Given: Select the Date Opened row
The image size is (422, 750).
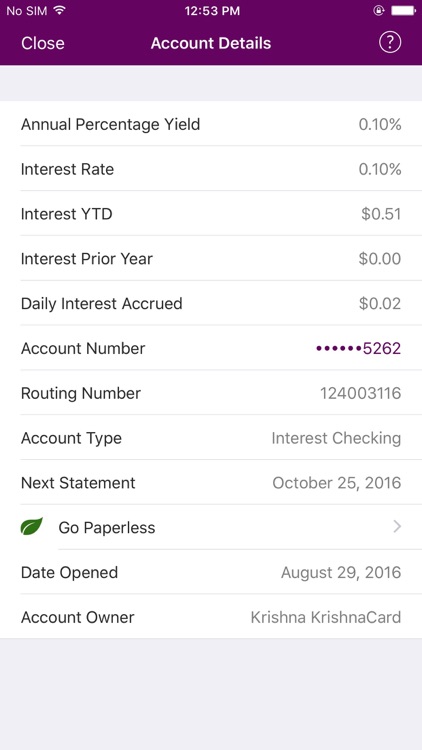Looking at the screenshot, I should [x=211, y=573].
